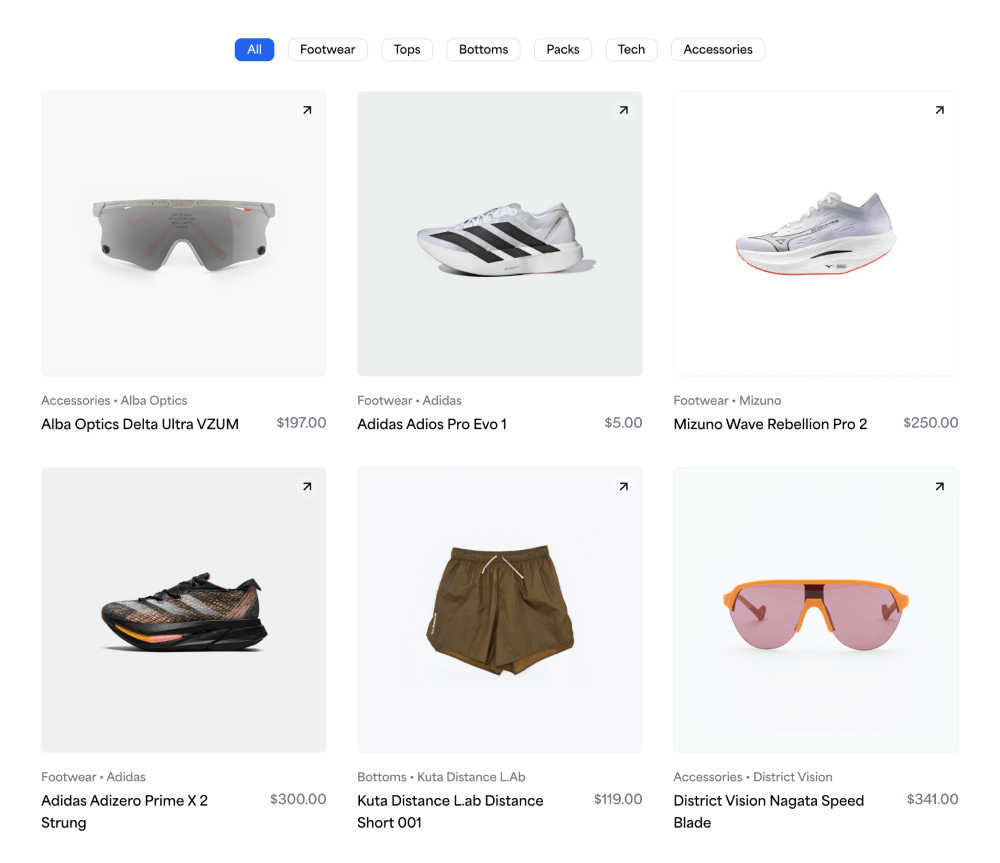
Task: Filter products by Bottoms
Action: point(483,50)
